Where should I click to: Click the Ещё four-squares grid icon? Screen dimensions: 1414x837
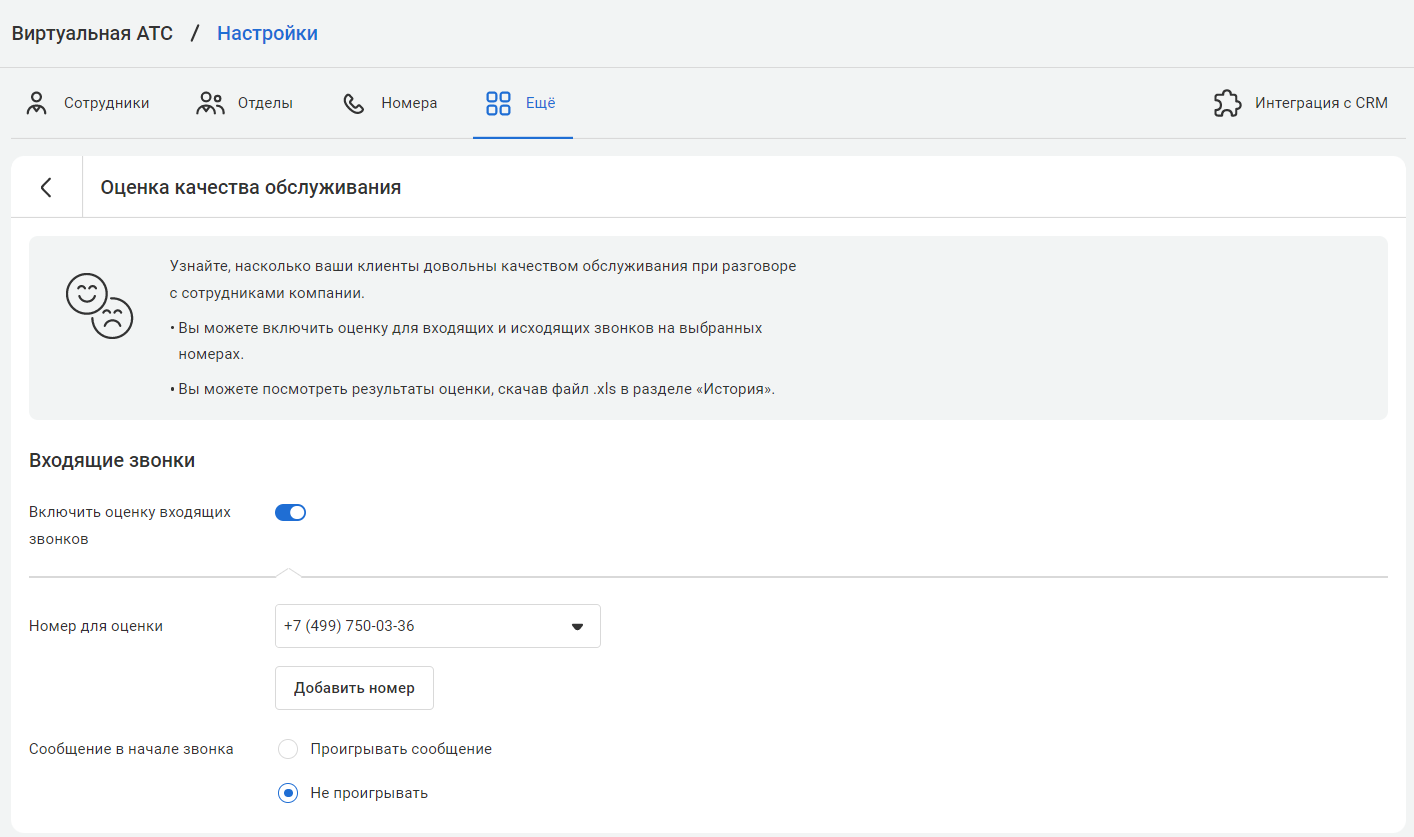tap(498, 103)
